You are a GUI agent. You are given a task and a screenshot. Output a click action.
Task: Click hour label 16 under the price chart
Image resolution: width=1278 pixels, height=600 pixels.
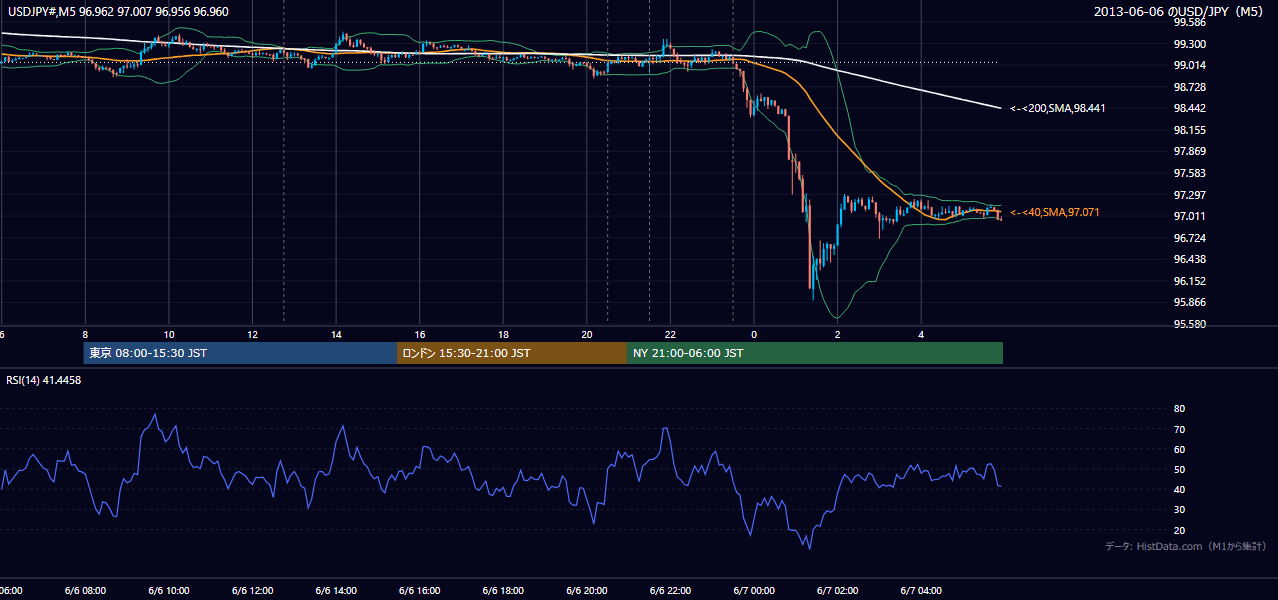(x=420, y=334)
